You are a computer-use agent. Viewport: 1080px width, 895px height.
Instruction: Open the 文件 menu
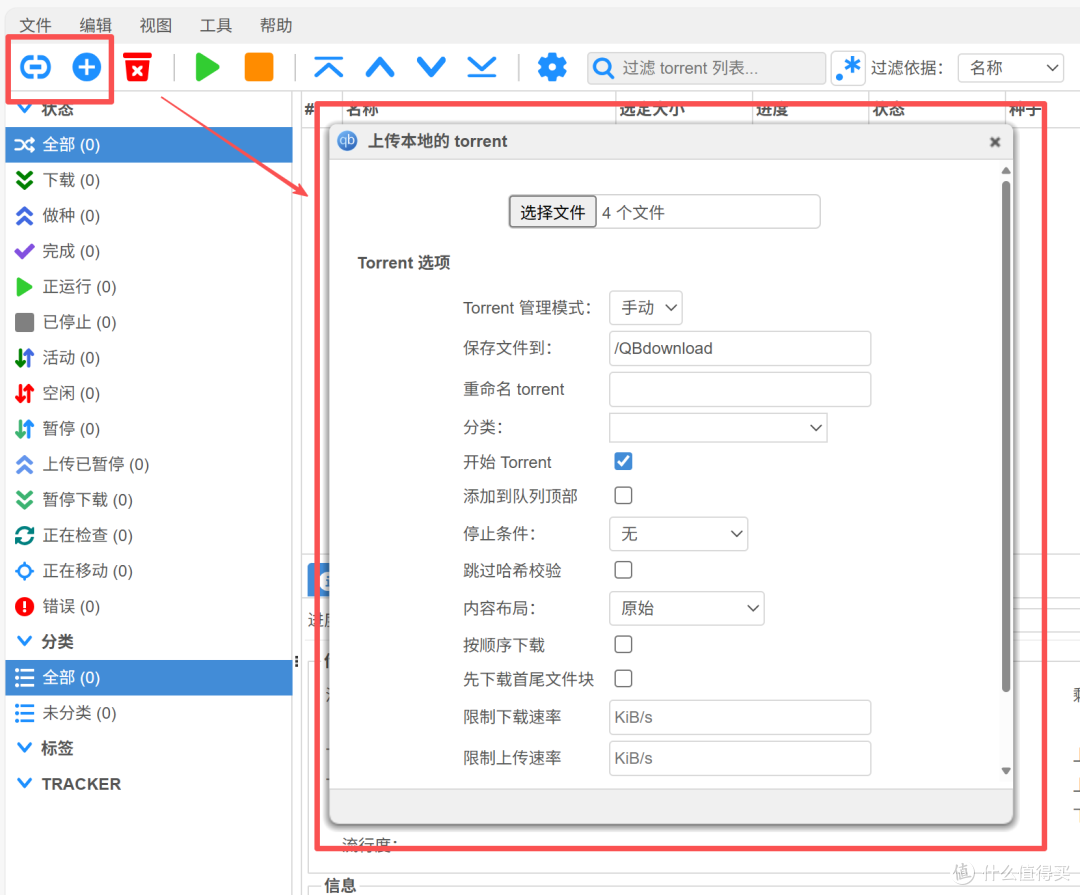click(x=35, y=25)
